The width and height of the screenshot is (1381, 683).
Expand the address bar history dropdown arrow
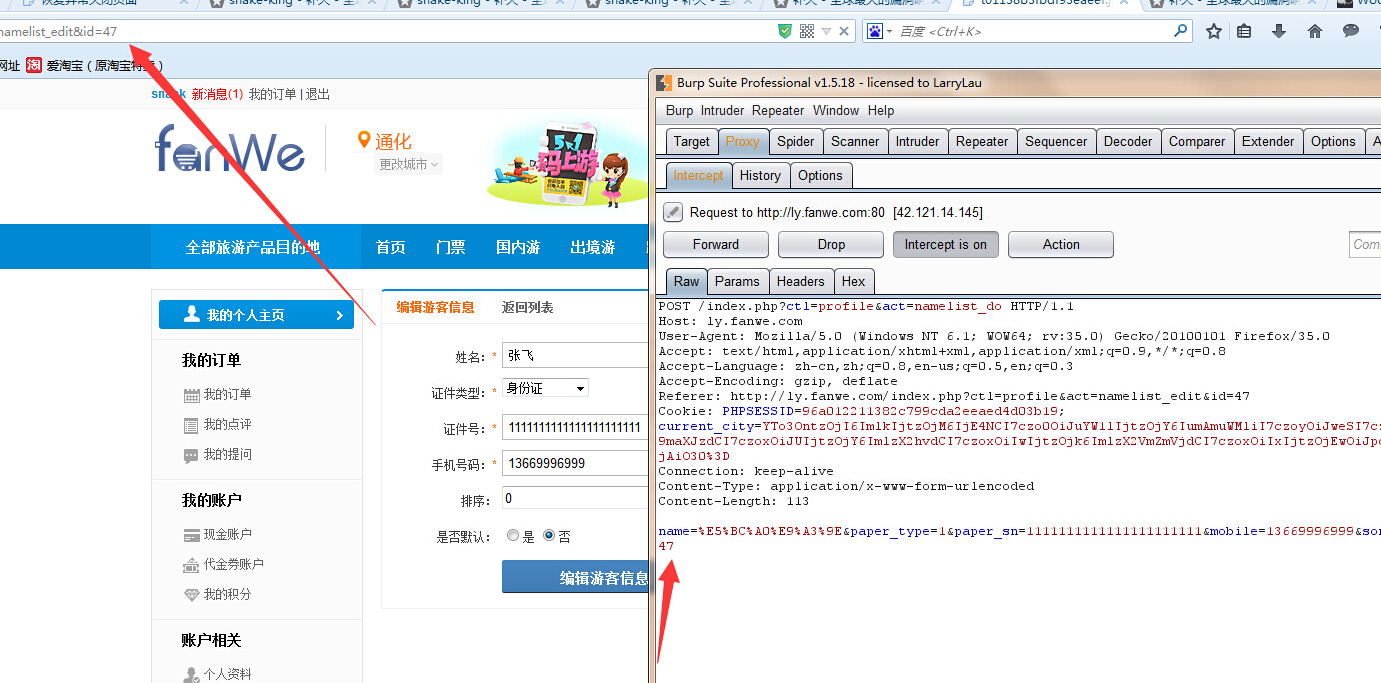click(827, 32)
